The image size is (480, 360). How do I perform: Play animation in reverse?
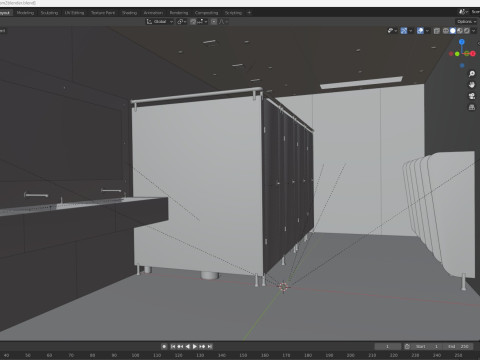pyautogui.click(x=188, y=347)
